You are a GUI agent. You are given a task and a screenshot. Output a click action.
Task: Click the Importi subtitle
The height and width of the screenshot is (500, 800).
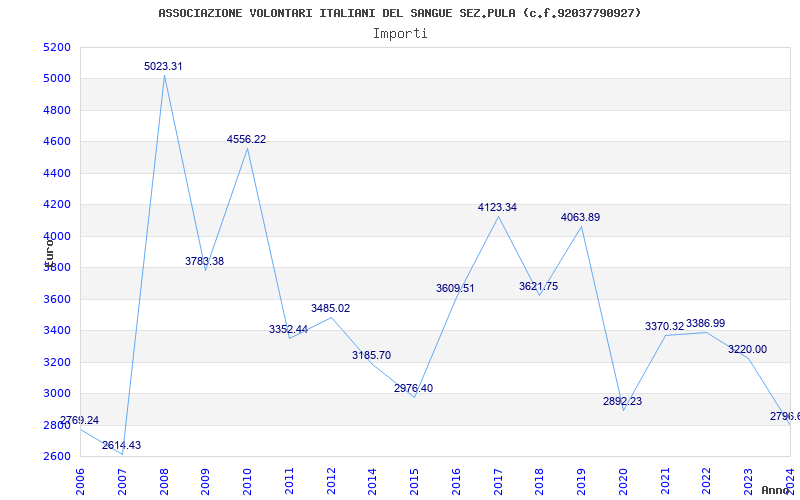(x=400, y=34)
